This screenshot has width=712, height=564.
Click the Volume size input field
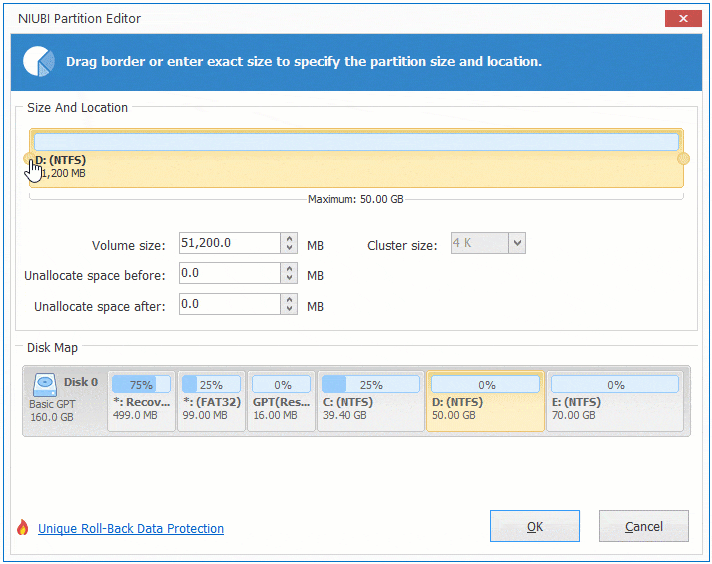(x=230, y=243)
